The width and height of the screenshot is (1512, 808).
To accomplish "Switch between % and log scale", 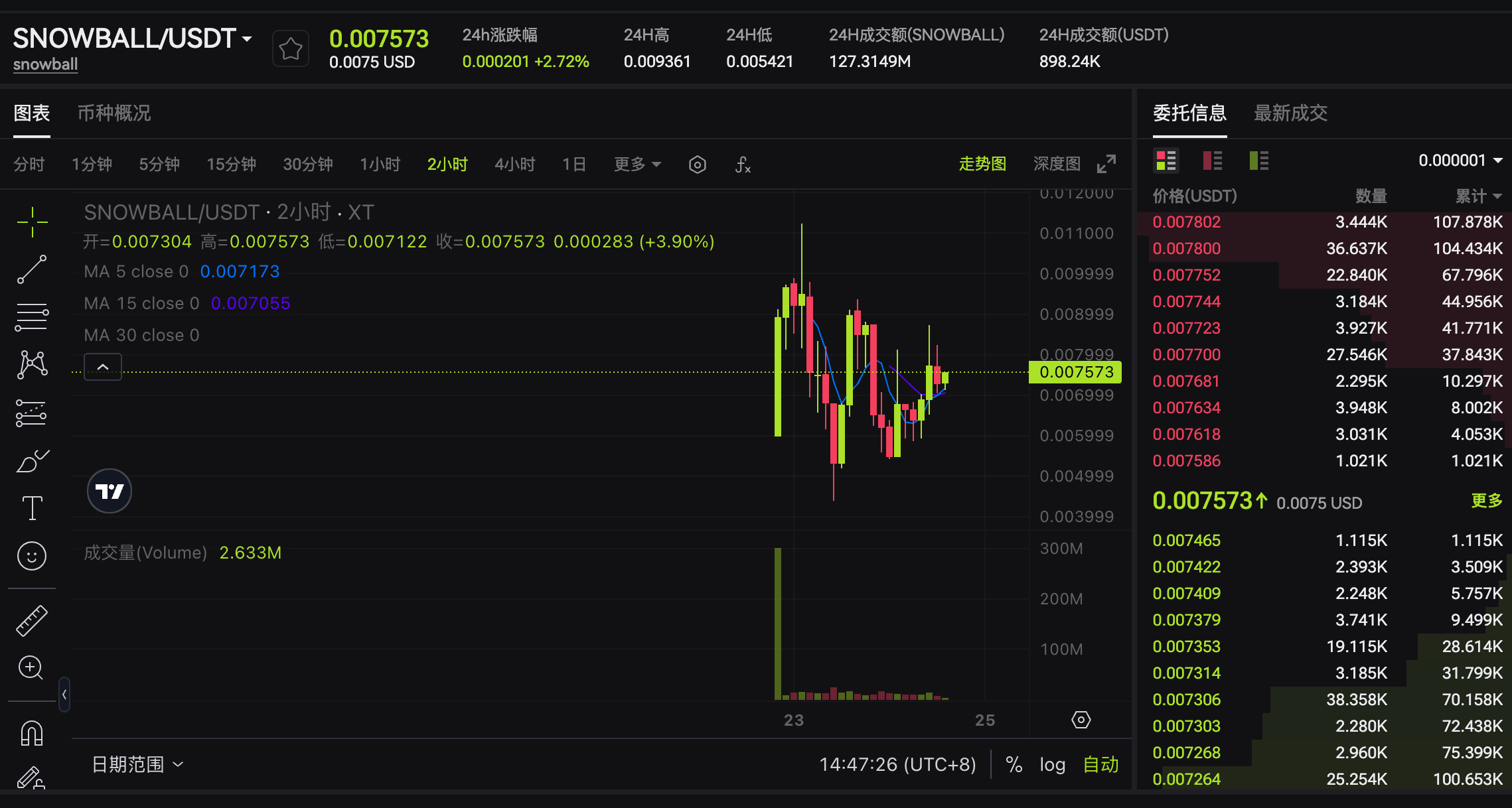I will click(1014, 764).
